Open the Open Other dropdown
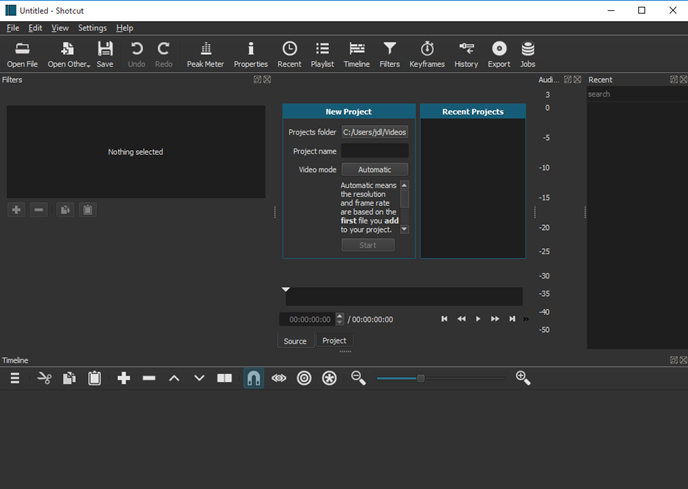688x489 pixels. click(68, 54)
